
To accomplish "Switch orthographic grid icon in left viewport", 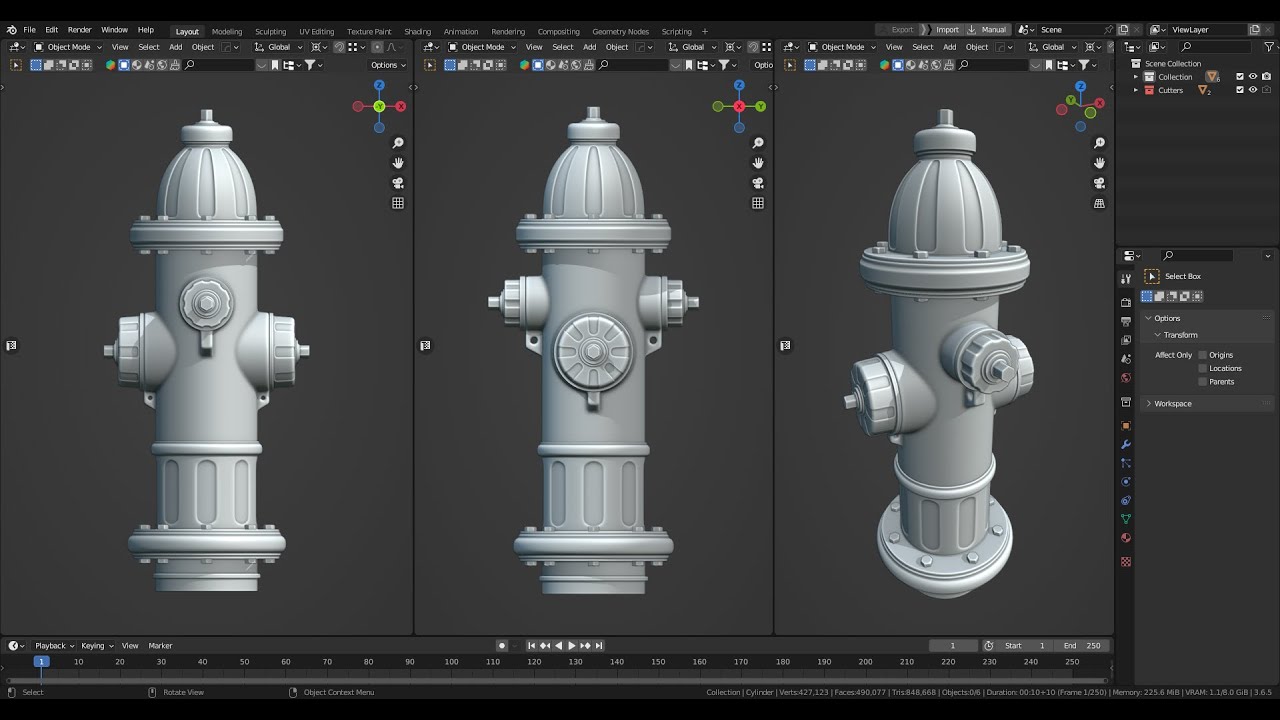I will click(398, 203).
